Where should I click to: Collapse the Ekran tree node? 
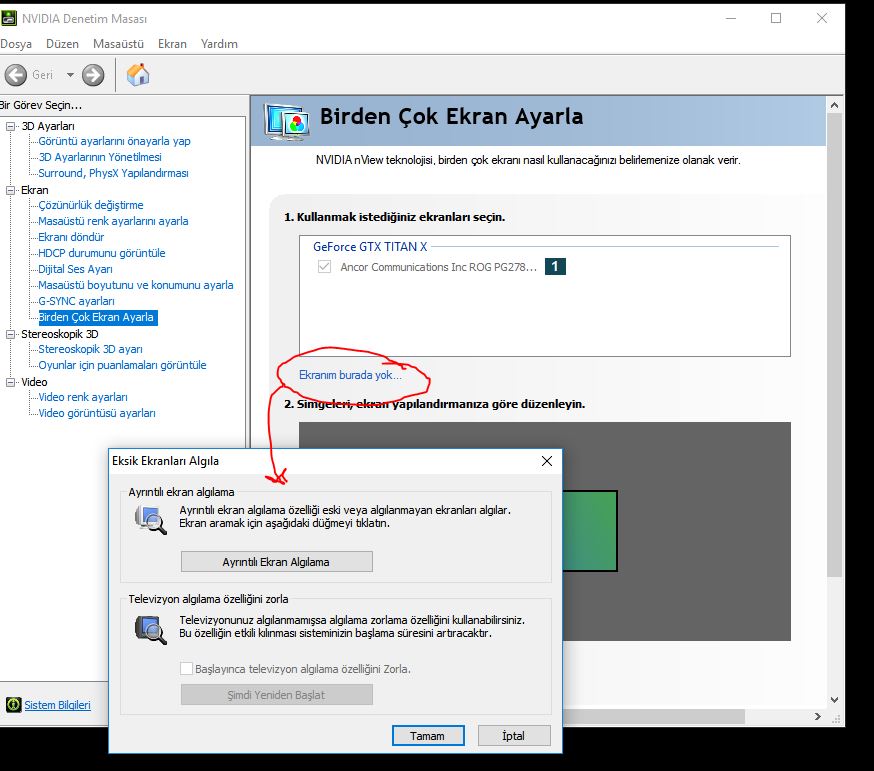pyautogui.click(x=10, y=190)
